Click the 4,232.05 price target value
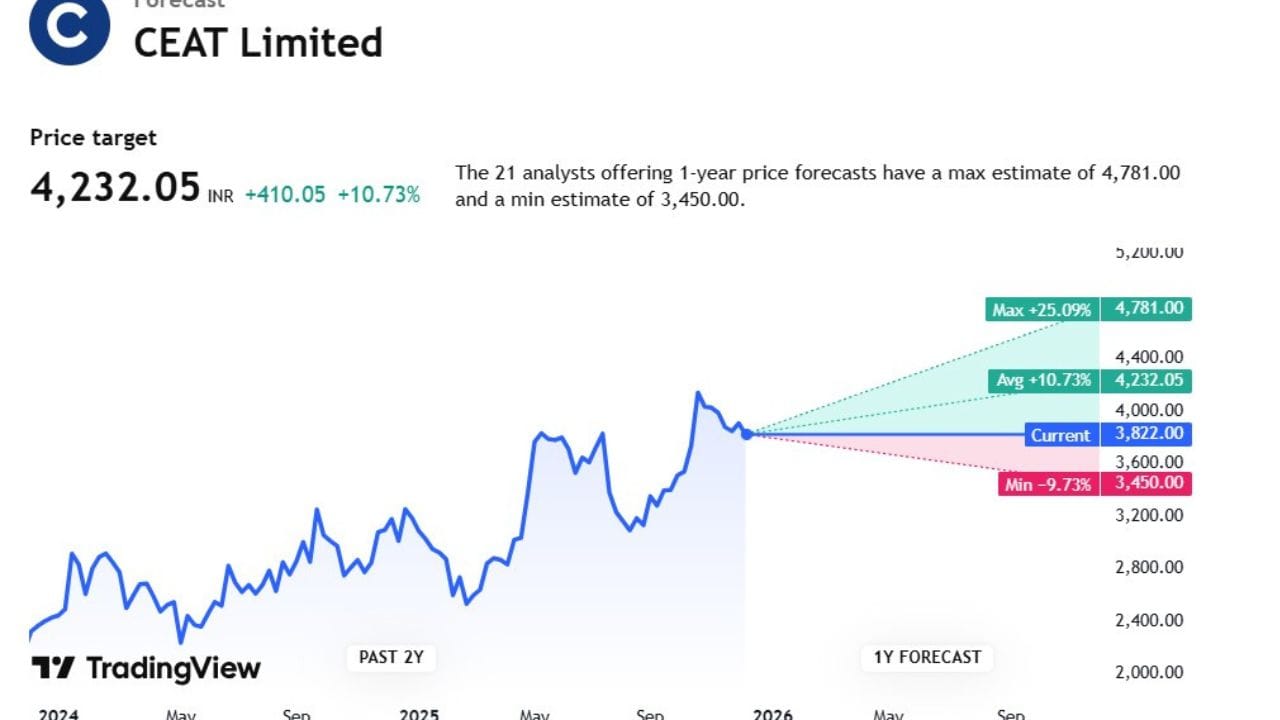This screenshot has height=720, width=1280. click(x=115, y=188)
